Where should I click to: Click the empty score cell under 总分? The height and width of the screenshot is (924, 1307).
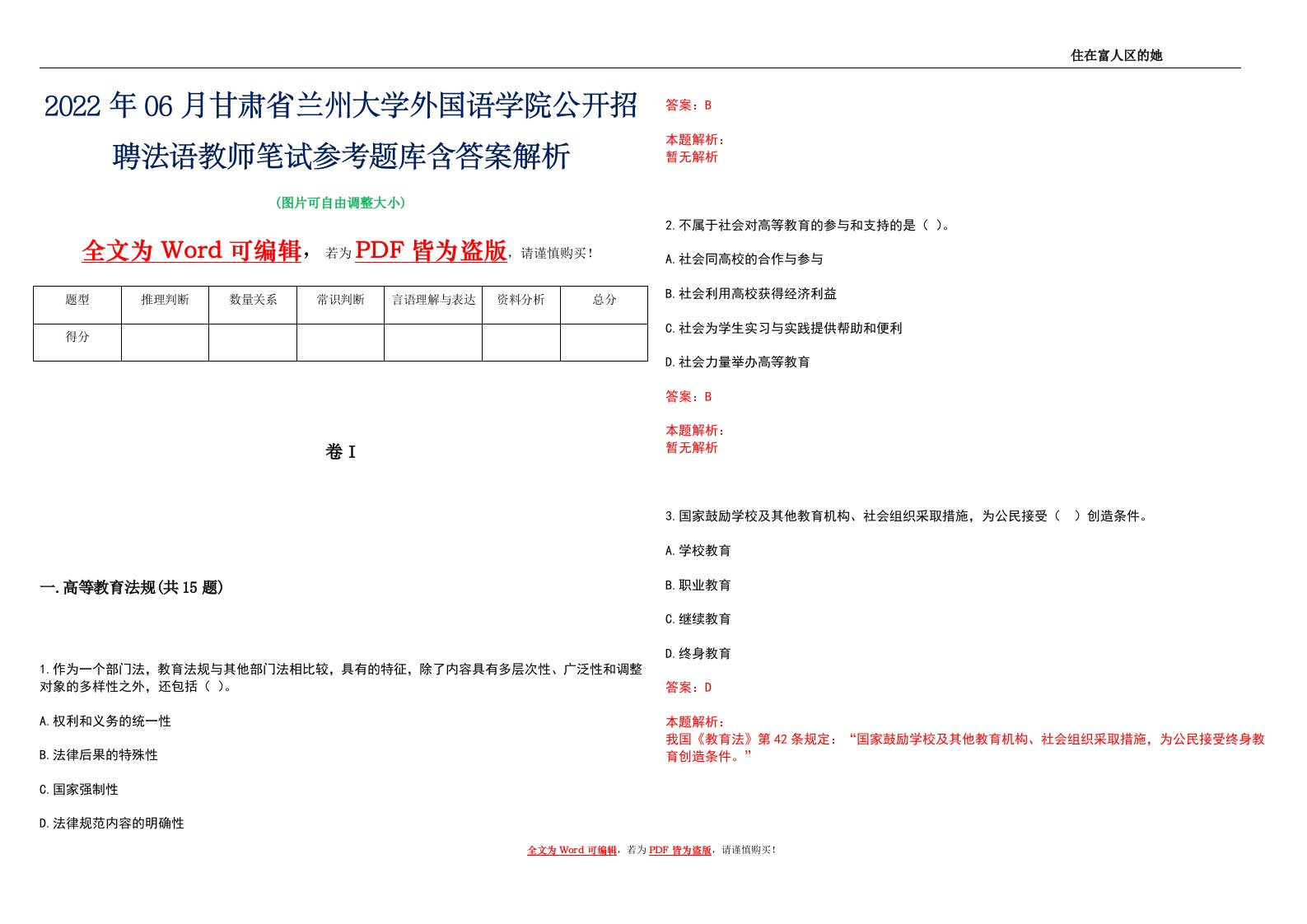[x=604, y=343]
